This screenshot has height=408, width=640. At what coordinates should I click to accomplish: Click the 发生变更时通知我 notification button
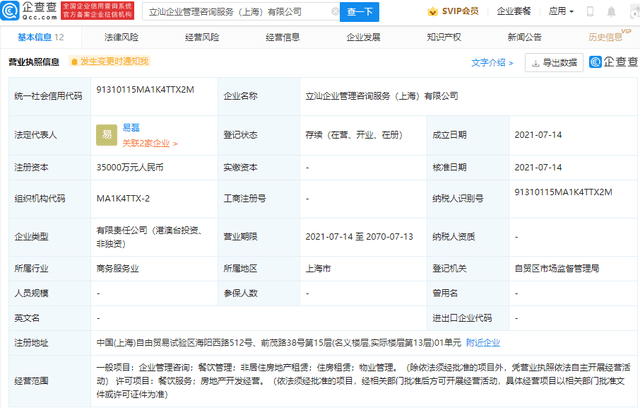coord(109,62)
